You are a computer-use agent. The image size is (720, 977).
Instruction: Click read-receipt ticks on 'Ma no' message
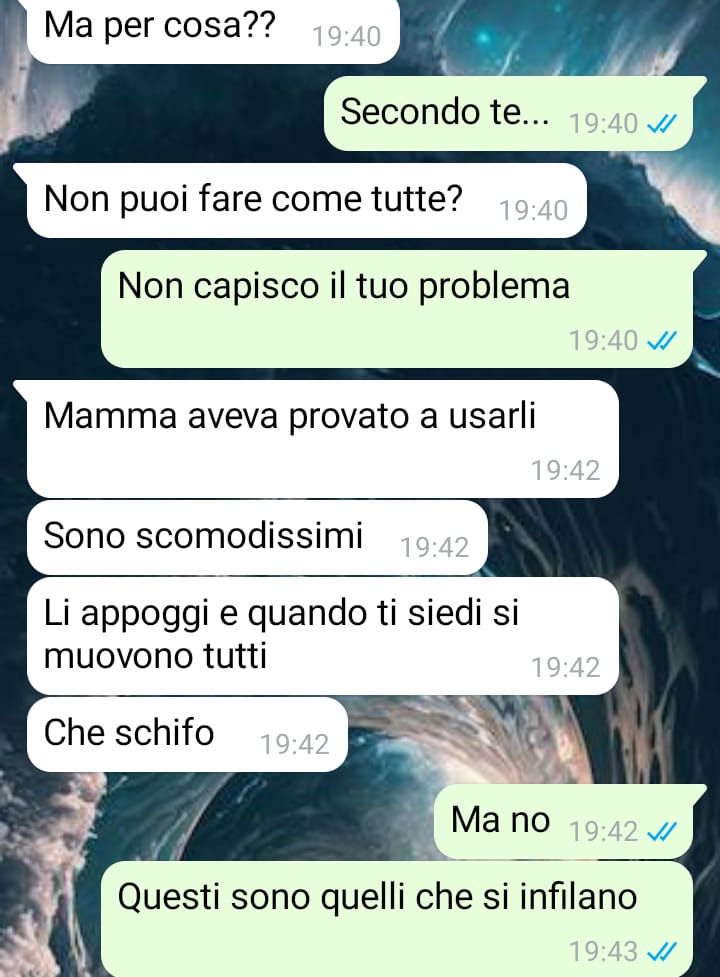pos(661,832)
